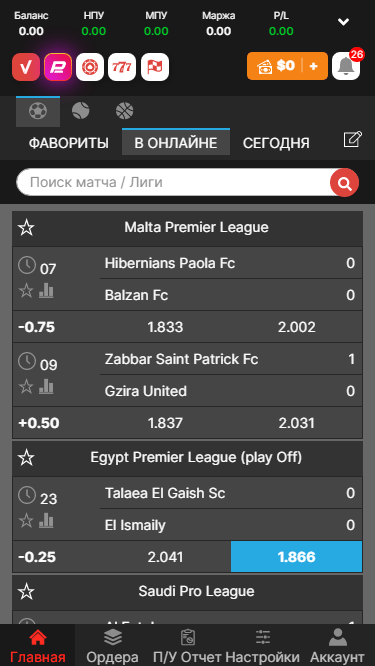Star the Zabbar Saint Patrick match
Viewport: 375px width, 666px height.
pyautogui.click(x=26, y=387)
